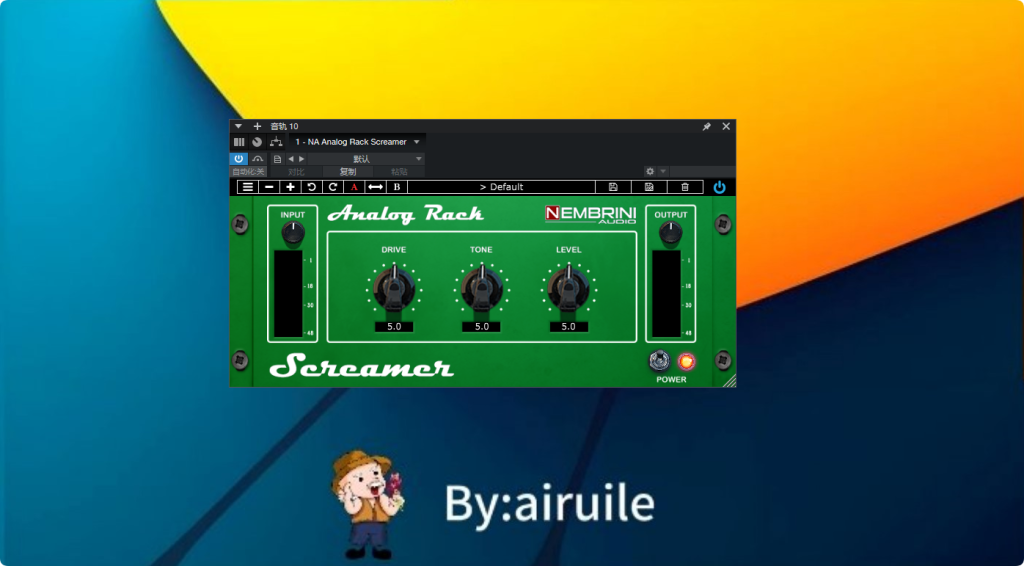Click the INPUT gain knob
The image size is (1024, 566).
pos(293,232)
